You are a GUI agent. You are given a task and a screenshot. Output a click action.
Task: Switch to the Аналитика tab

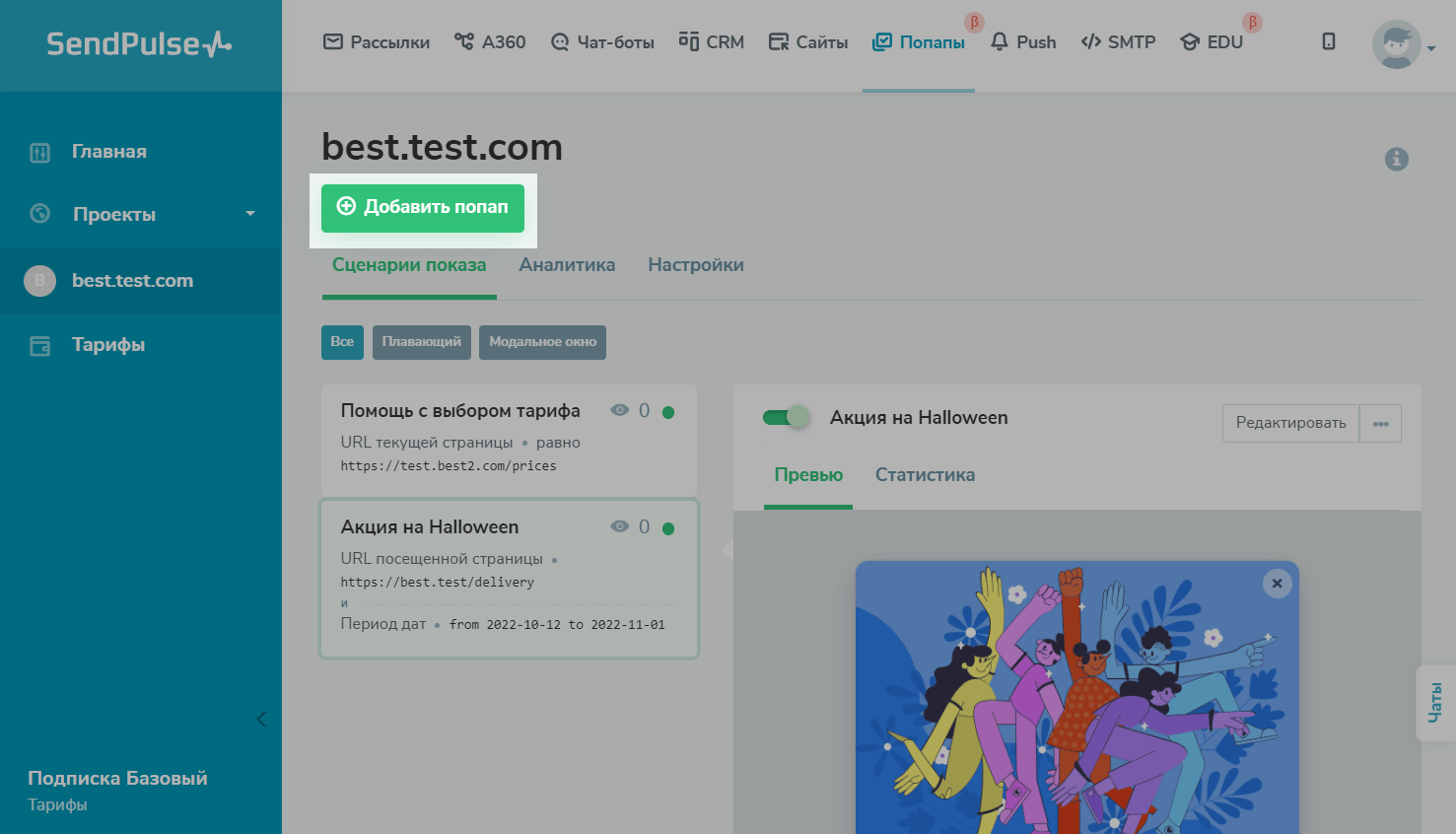point(567,265)
